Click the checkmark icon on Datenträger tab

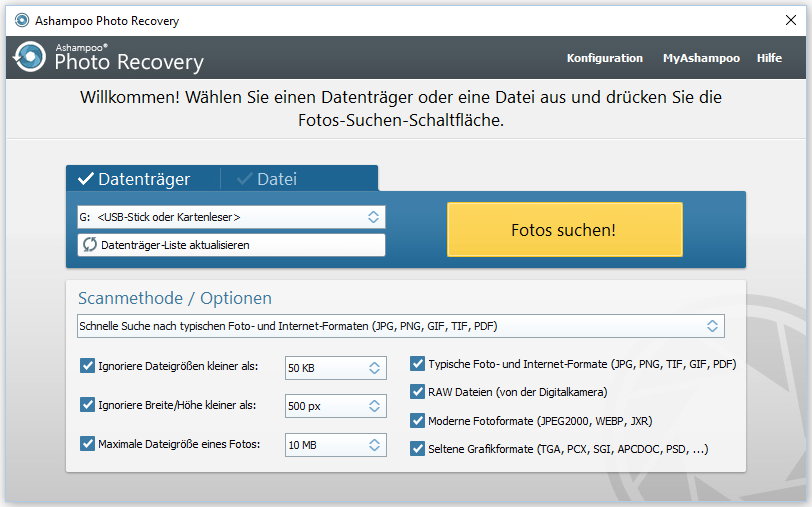coord(85,179)
